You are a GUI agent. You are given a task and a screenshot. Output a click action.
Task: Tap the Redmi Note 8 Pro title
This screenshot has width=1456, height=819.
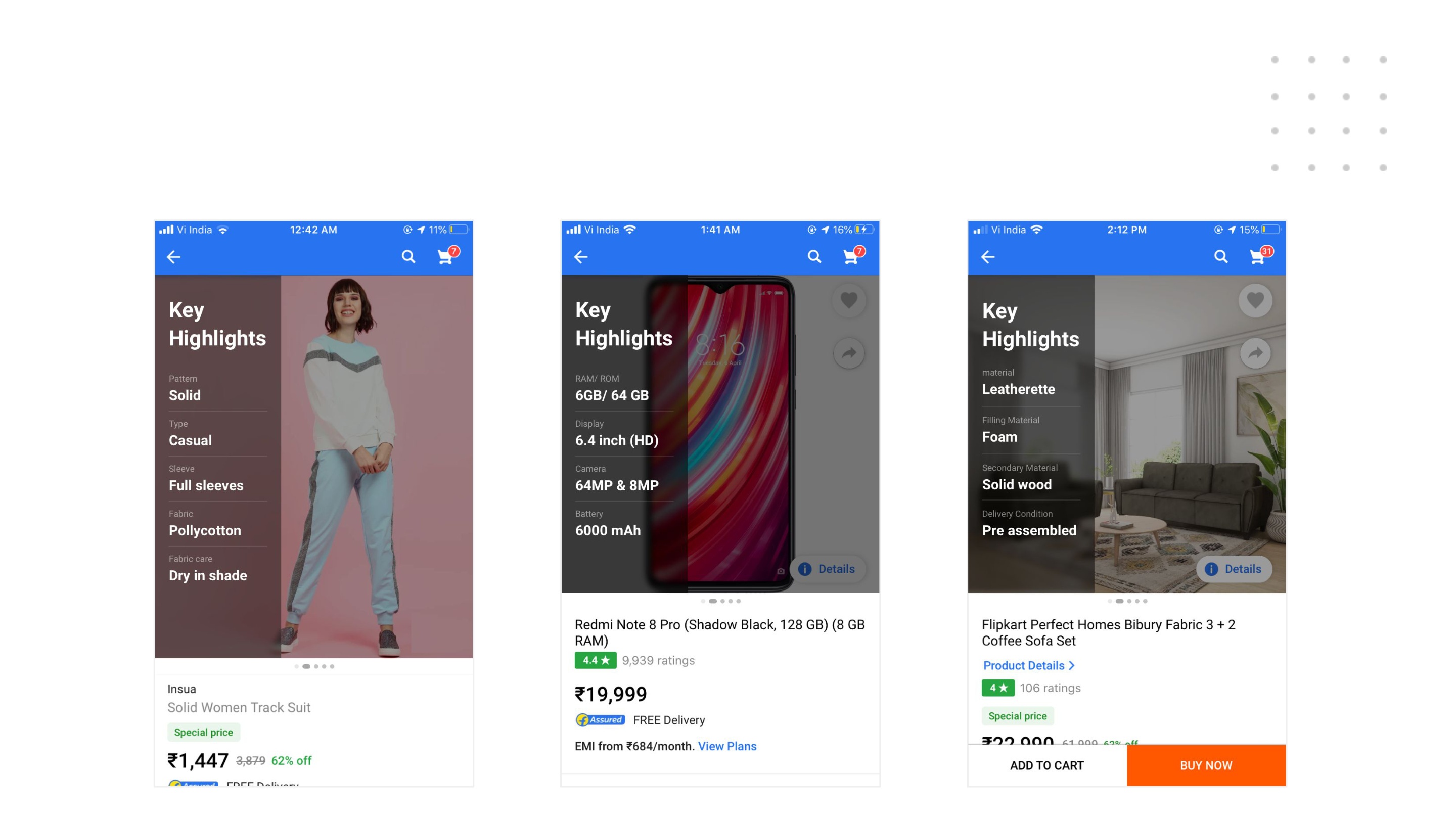coord(719,632)
